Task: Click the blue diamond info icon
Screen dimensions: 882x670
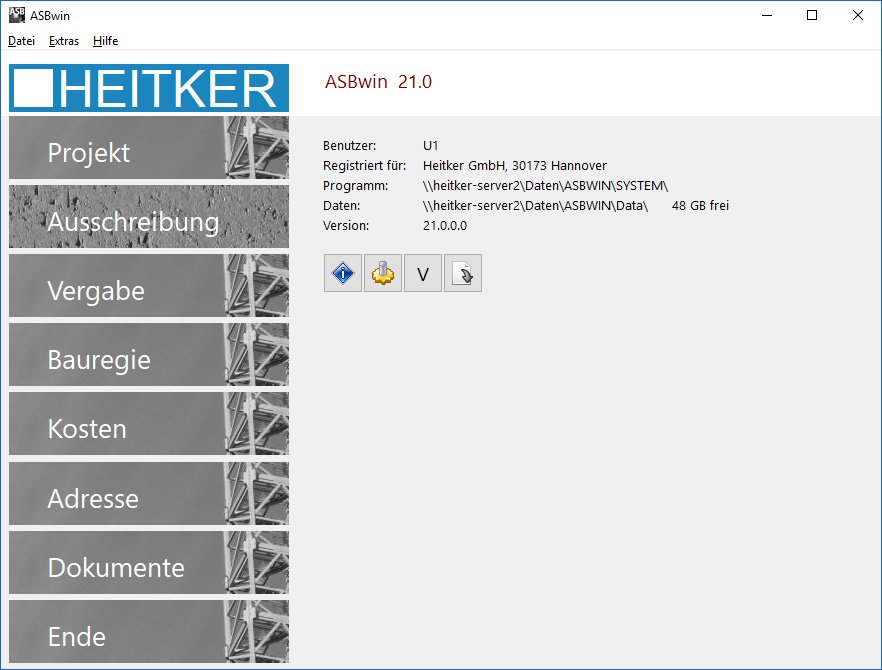Action: click(343, 273)
